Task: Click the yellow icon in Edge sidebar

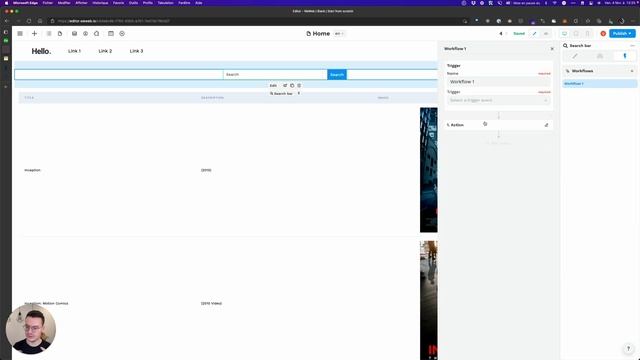Action: [x=6, y=58]
